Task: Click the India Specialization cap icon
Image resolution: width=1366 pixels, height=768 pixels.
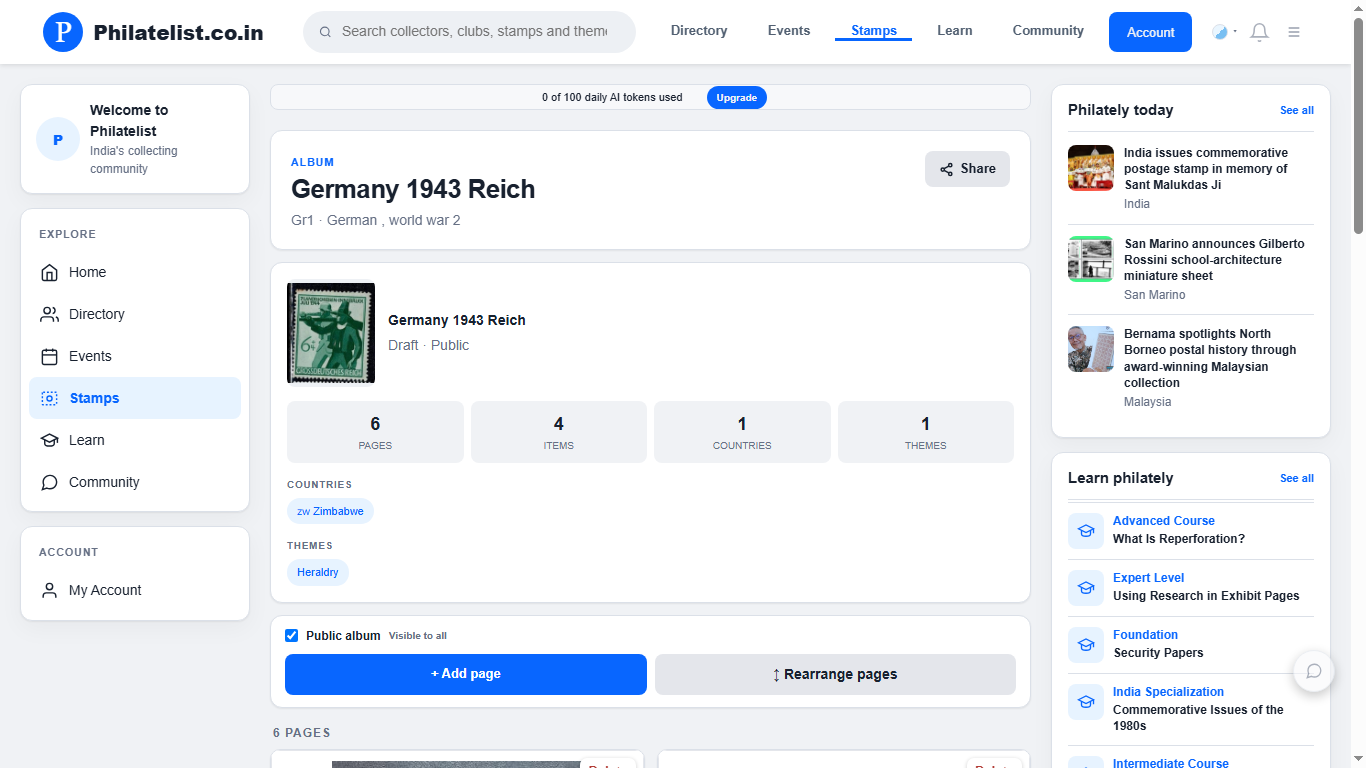Action: 1086,702
